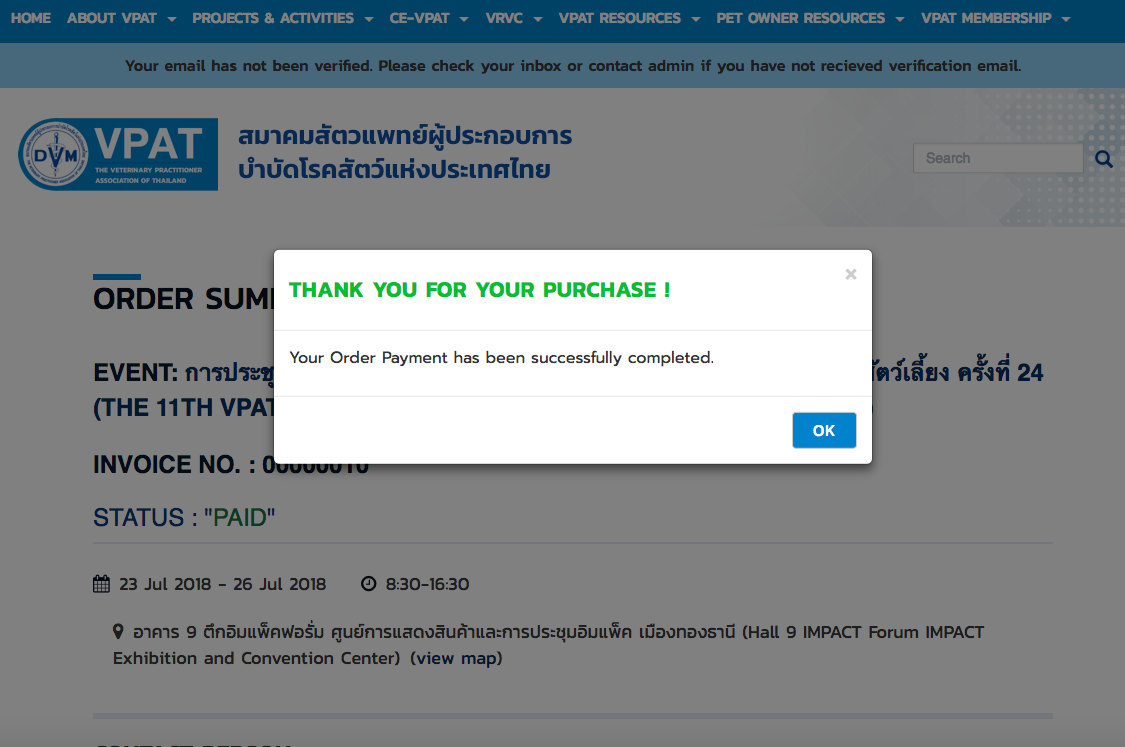
Task: Open PET OWNER RESOURCES menu
Action: [810, 18]
